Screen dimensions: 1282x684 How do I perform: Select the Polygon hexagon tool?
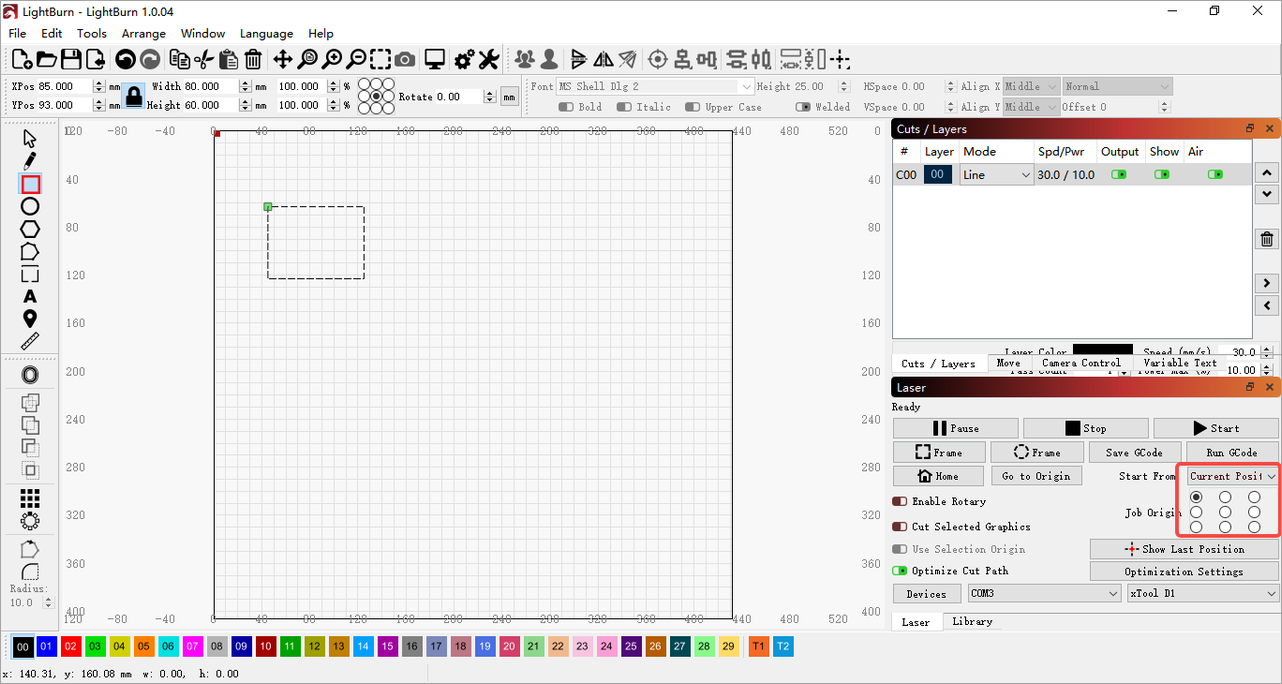tap(30, 229)
